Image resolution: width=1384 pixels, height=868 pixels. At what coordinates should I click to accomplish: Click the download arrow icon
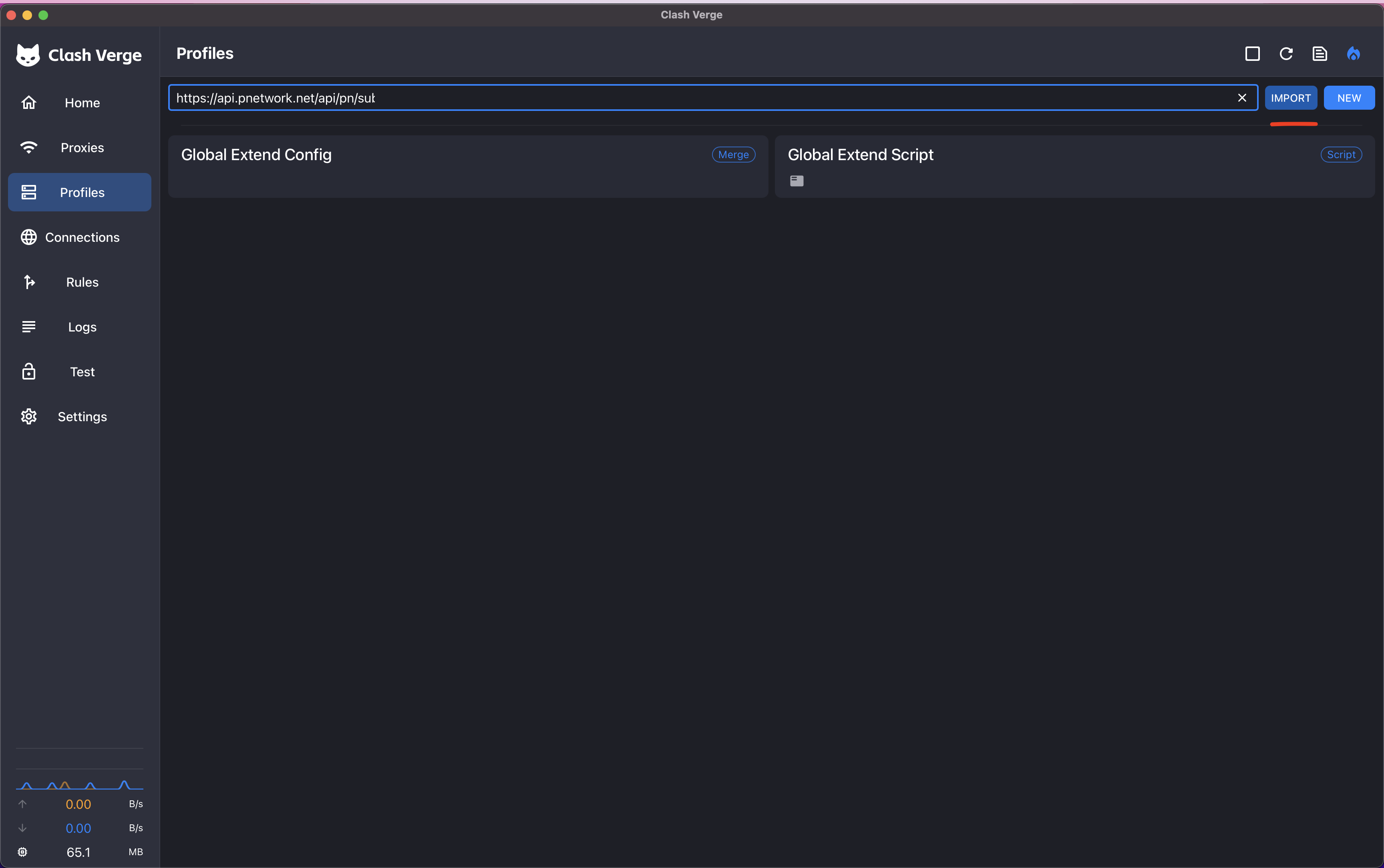click(22, 828)
